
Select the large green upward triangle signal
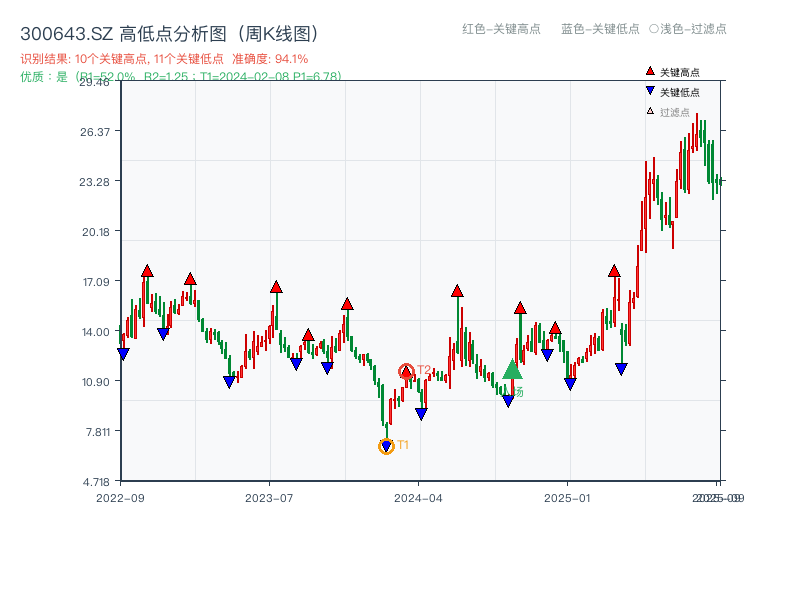[513, 369]
